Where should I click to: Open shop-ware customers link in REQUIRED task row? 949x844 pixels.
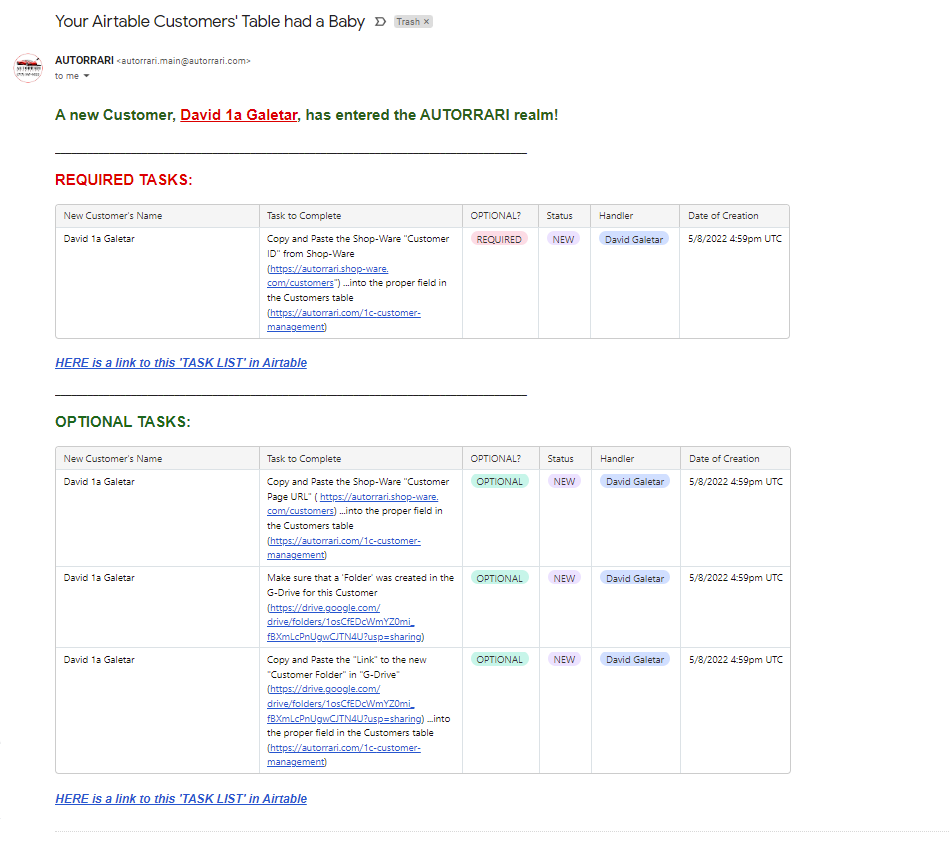click(328, 276)
